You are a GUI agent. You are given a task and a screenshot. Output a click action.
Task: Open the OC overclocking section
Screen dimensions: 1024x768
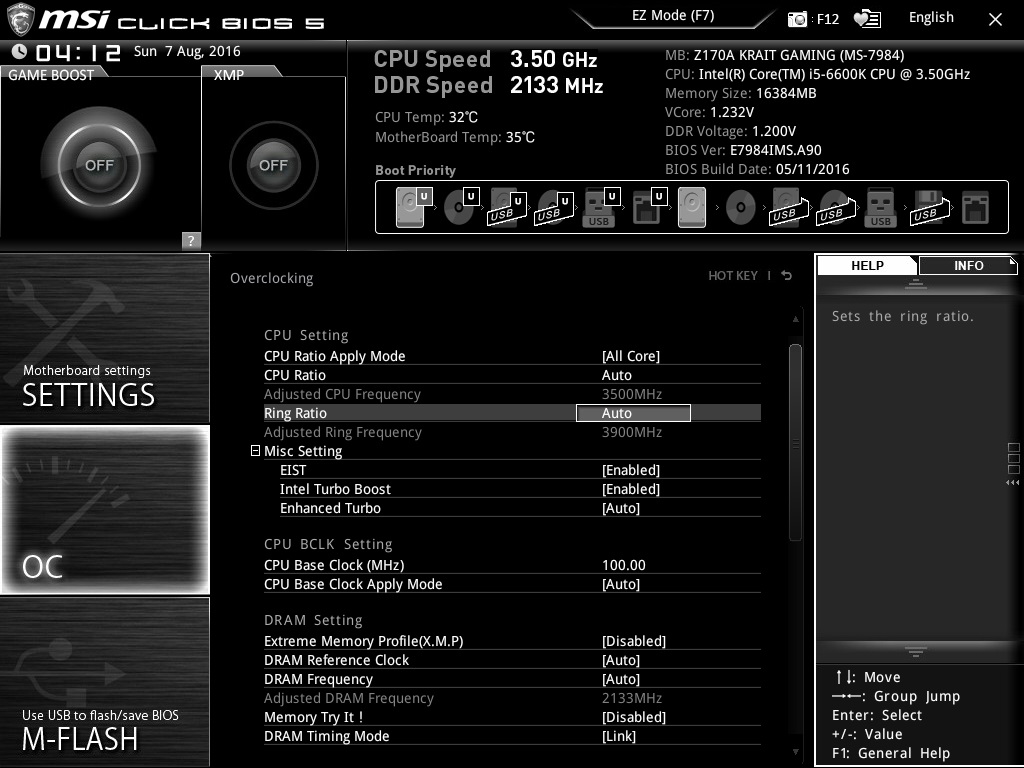pos(104,510)
